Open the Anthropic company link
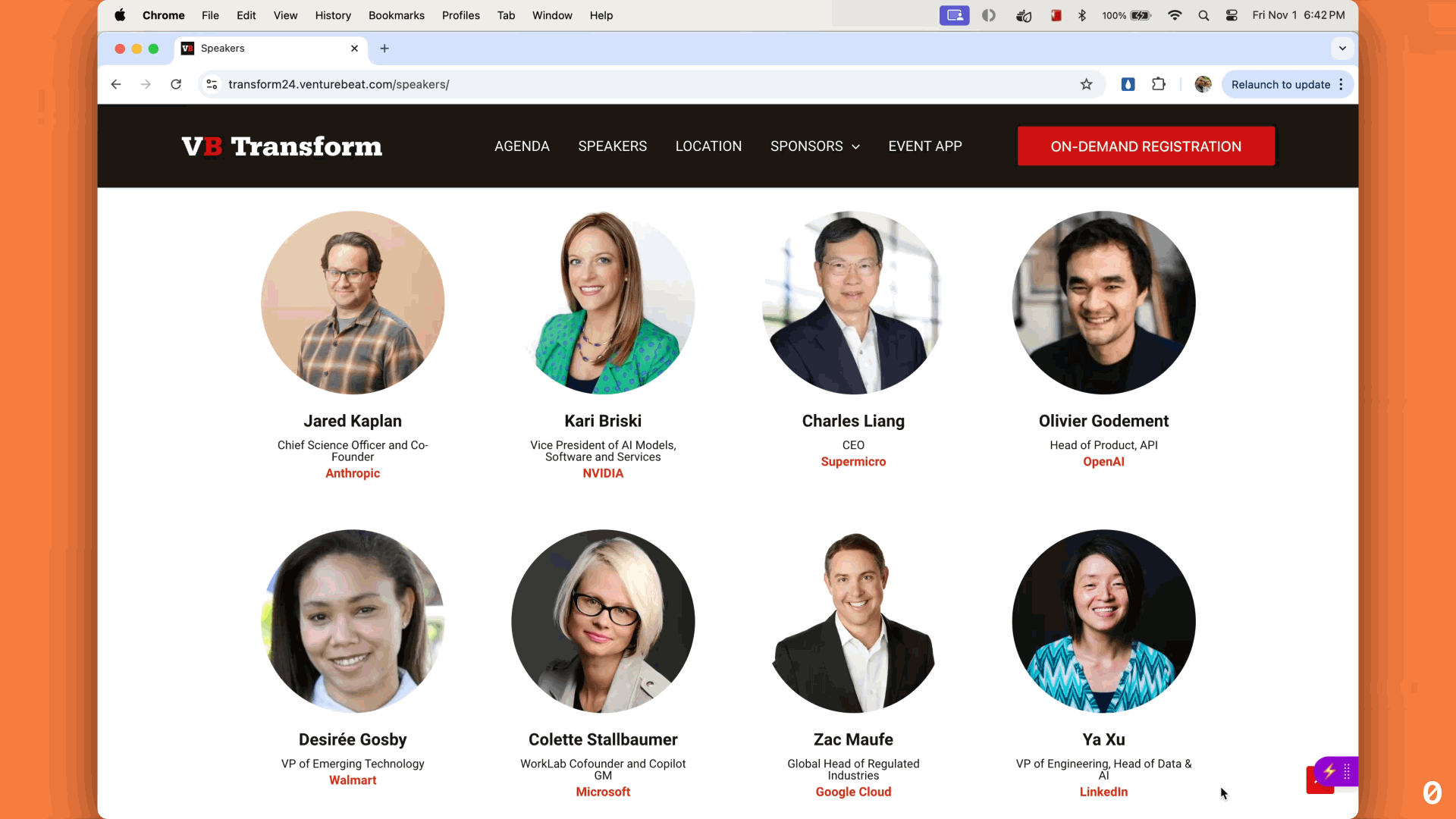 353,473
